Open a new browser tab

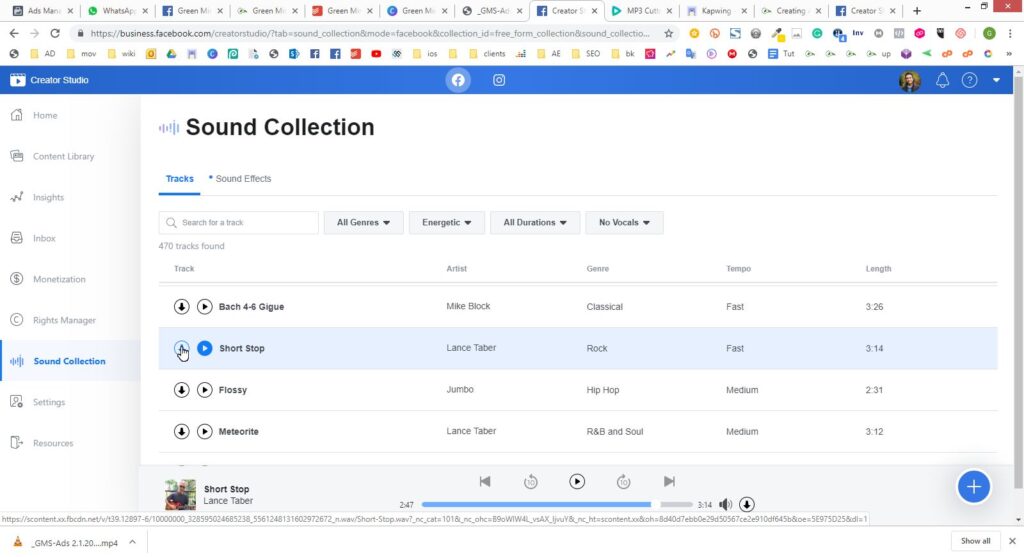[917, 10]
